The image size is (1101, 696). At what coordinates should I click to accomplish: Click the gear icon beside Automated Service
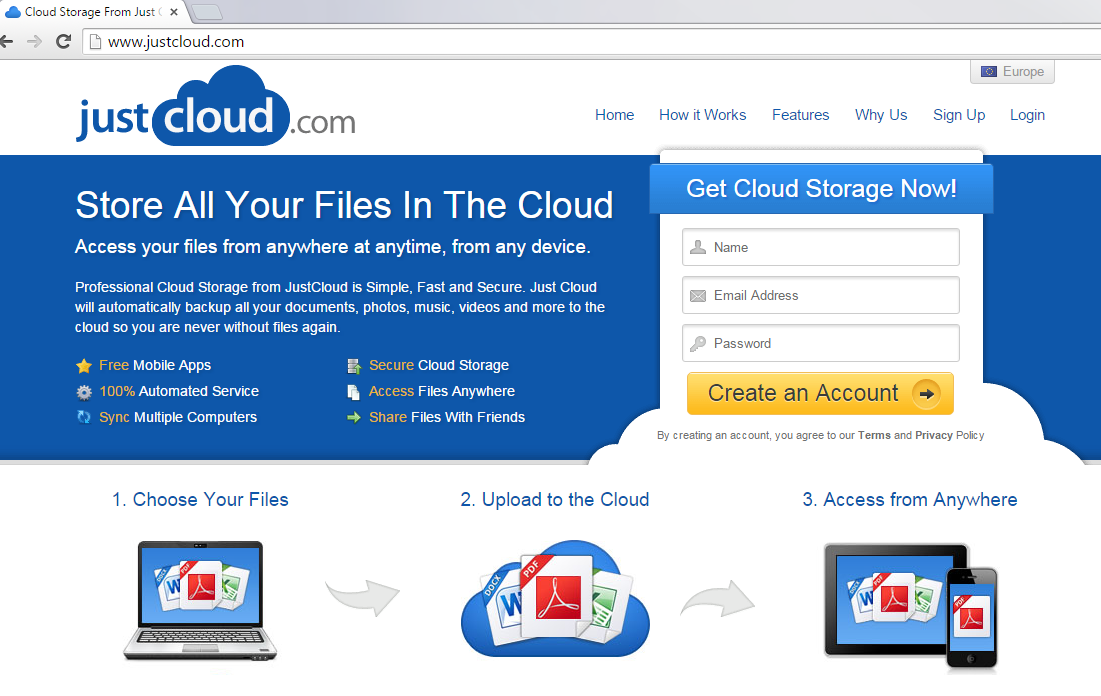84,392
